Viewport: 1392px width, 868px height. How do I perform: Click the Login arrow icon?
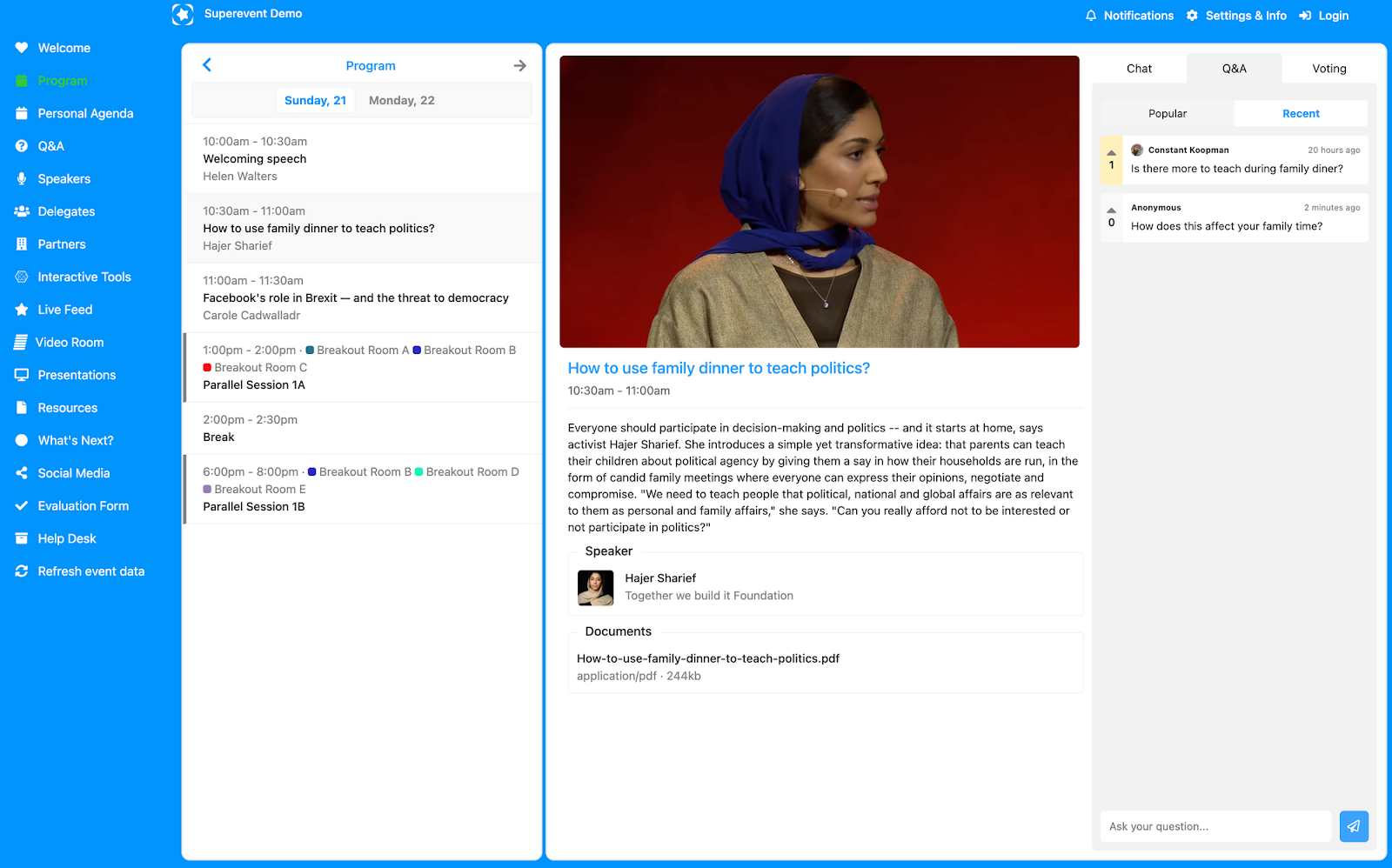click(1305, 16)
